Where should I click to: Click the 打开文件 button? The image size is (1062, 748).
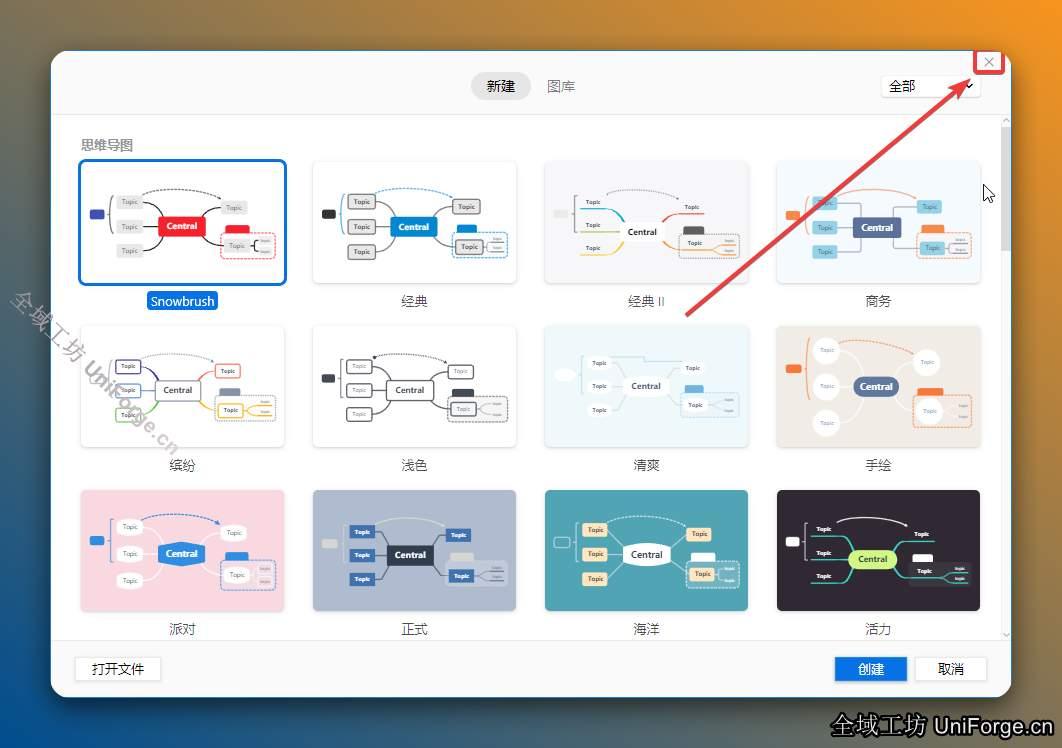(x=118, y=669)
